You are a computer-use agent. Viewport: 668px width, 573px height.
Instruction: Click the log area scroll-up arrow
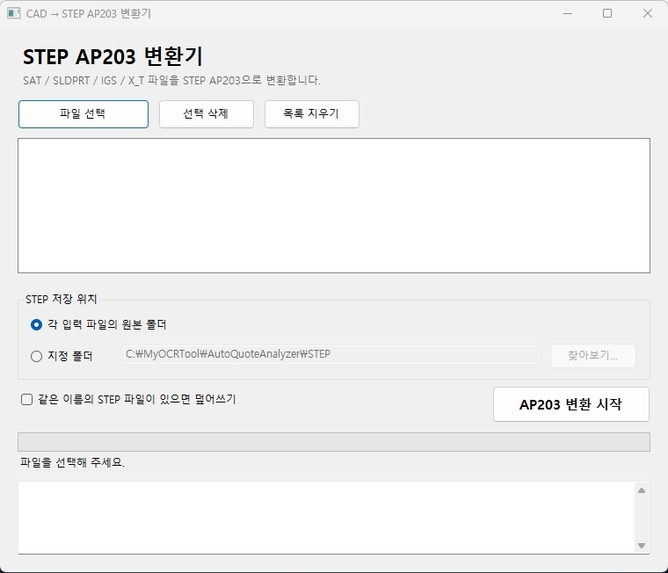pos(642,490)
